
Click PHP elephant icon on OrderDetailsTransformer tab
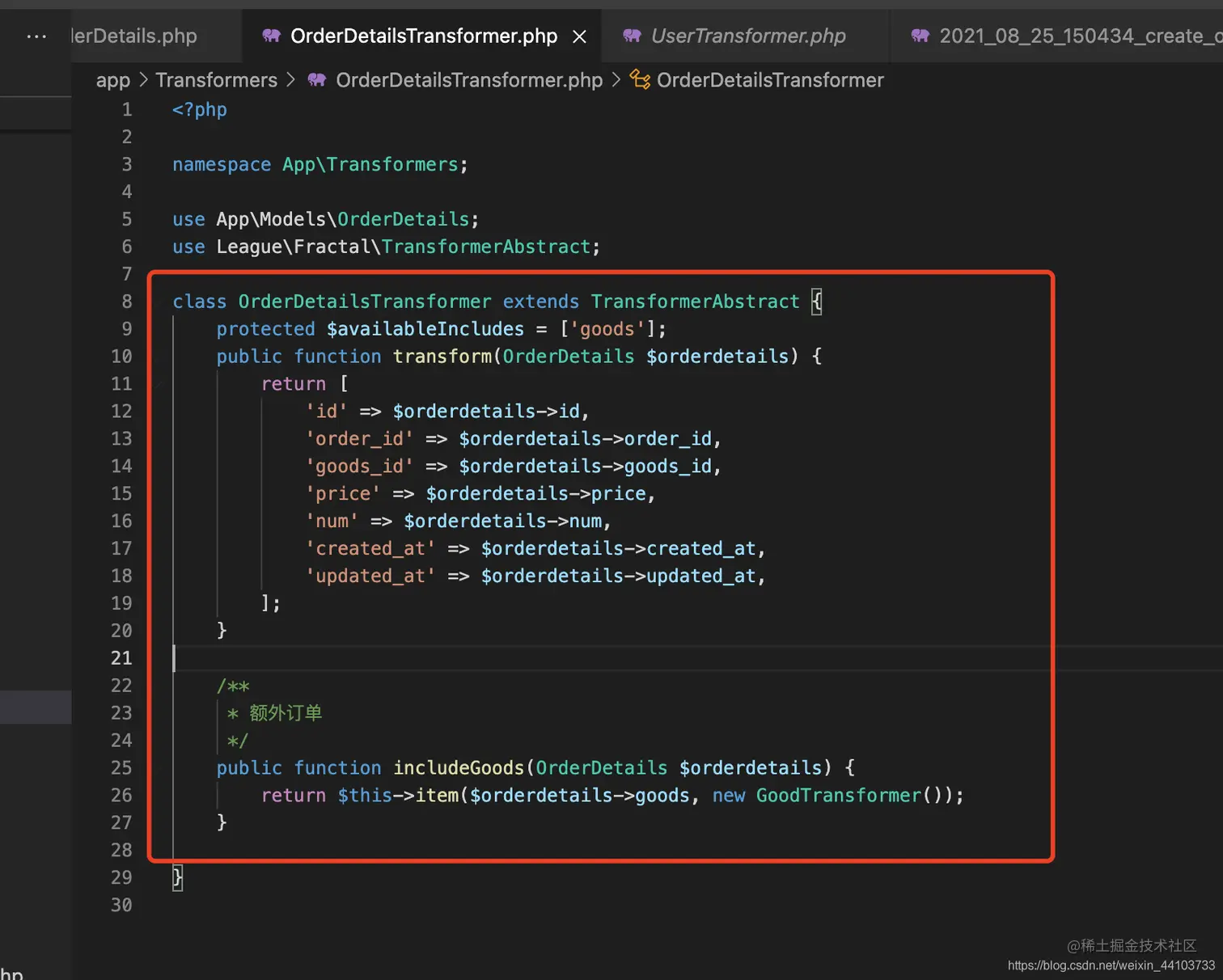272,36
